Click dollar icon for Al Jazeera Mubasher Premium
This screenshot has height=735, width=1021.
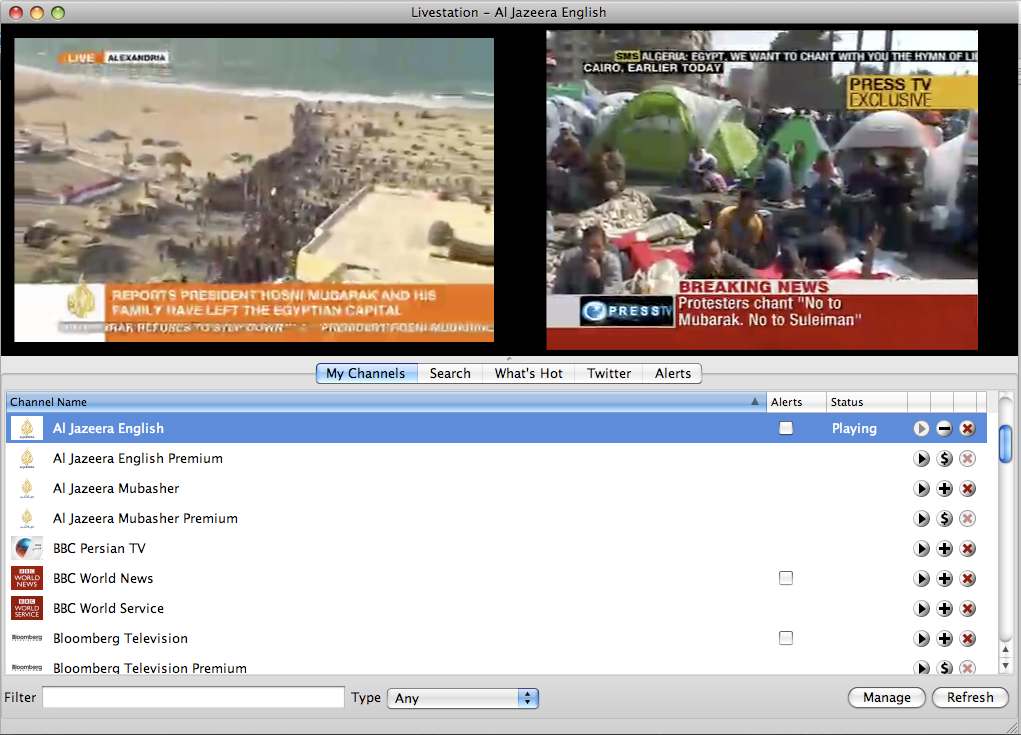pos(944,518)
